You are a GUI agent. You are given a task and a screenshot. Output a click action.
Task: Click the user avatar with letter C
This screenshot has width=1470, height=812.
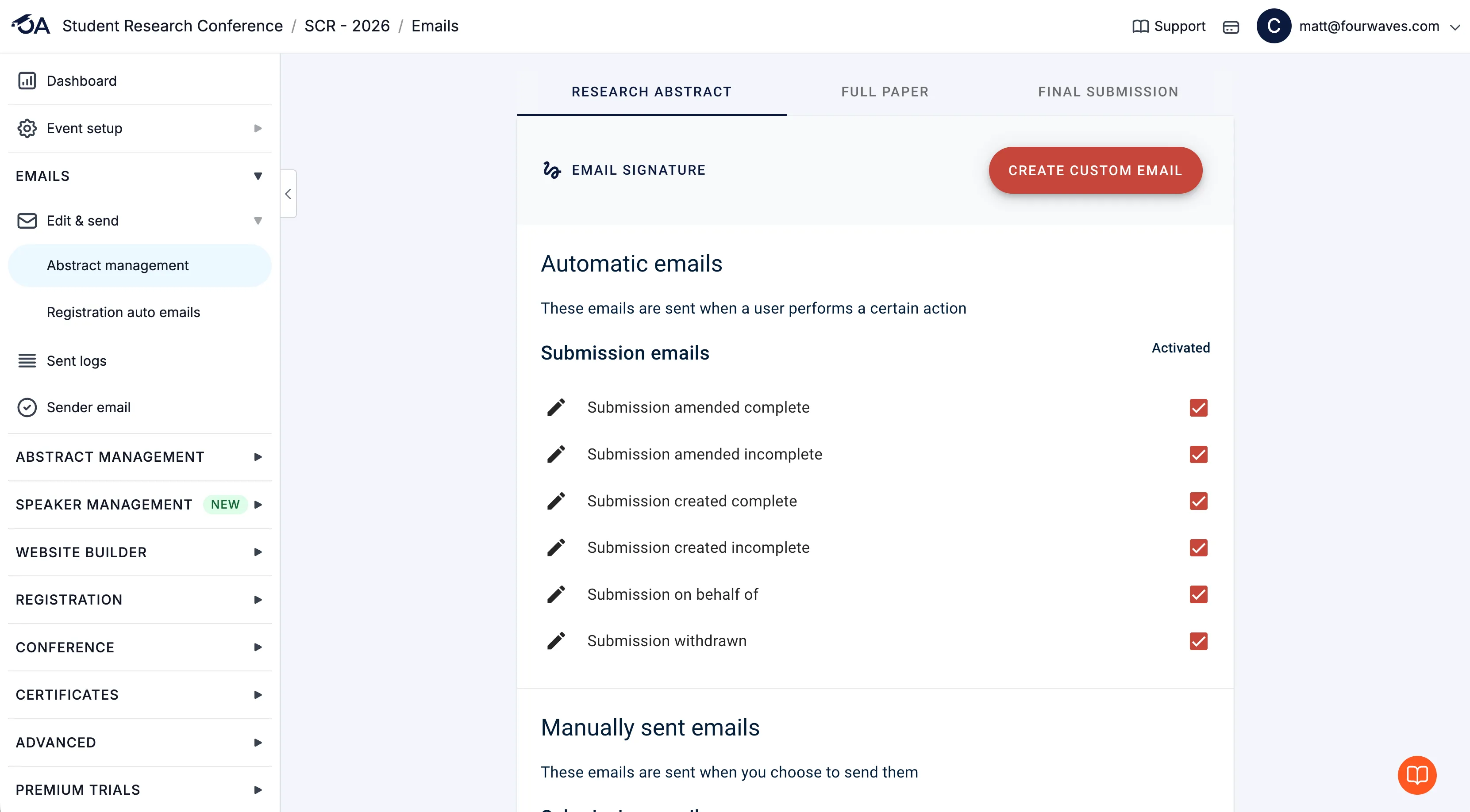coord(1274,26)
